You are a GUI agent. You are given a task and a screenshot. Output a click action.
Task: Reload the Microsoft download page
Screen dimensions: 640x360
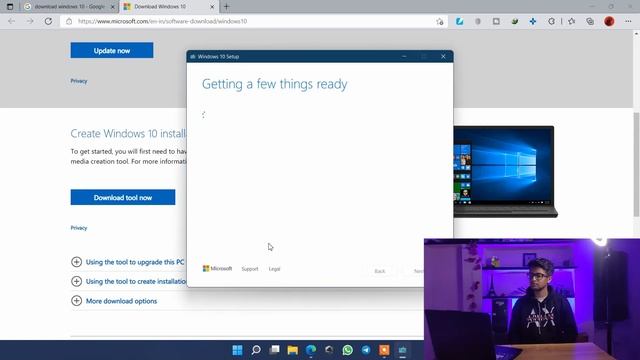[x=48, y=21]
